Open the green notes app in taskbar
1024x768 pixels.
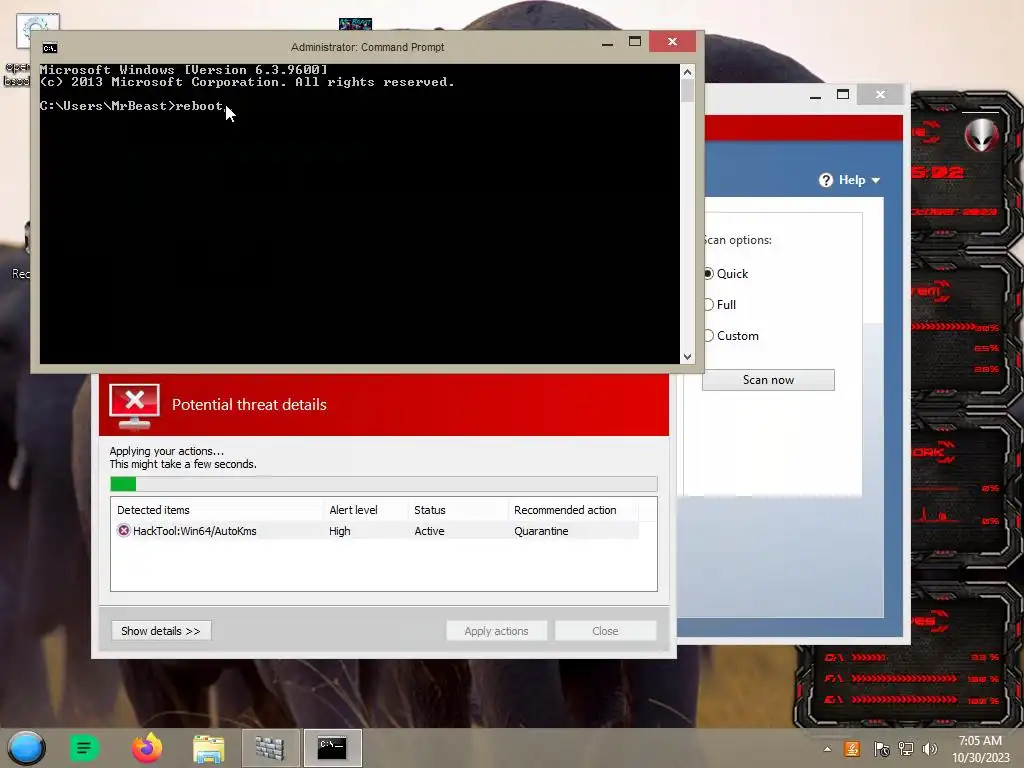coord(84,748)
